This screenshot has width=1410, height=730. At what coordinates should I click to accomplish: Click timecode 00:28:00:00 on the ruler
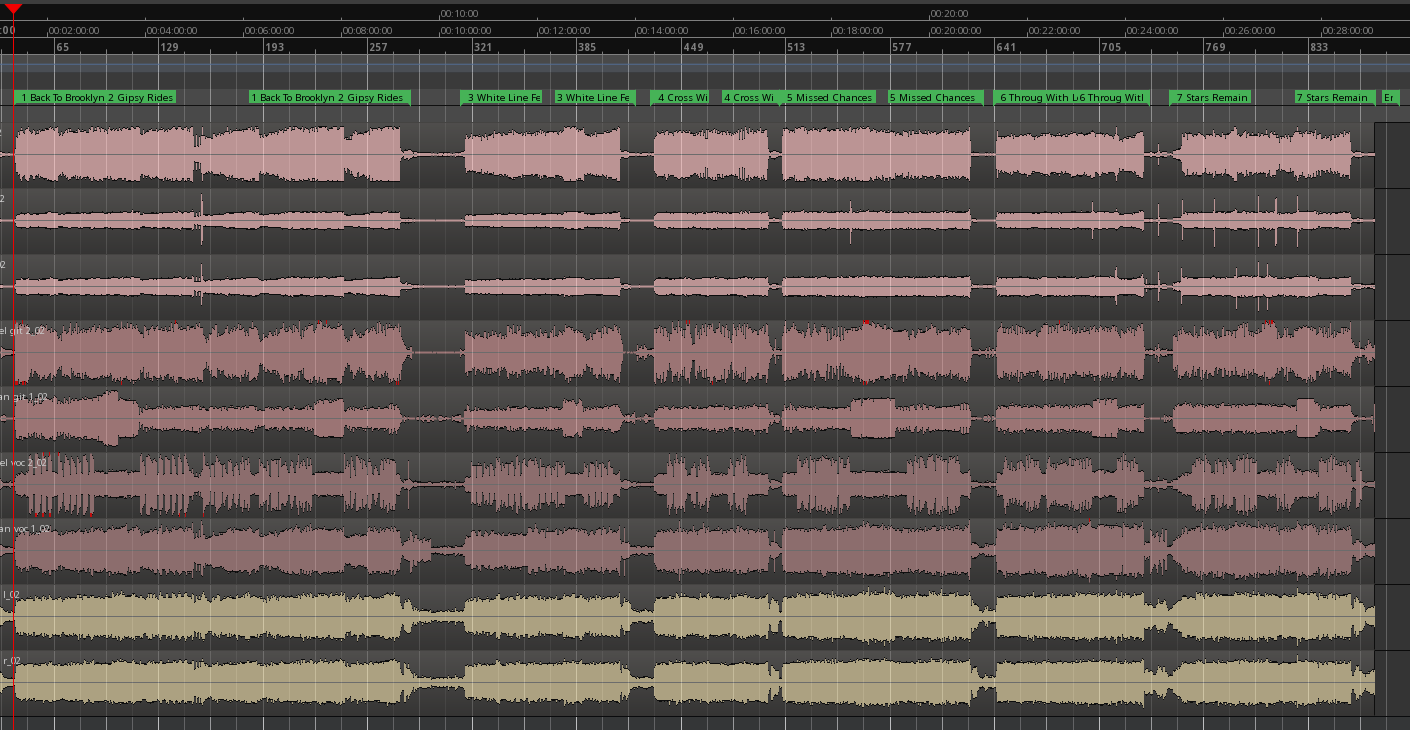pos(1348,31)
